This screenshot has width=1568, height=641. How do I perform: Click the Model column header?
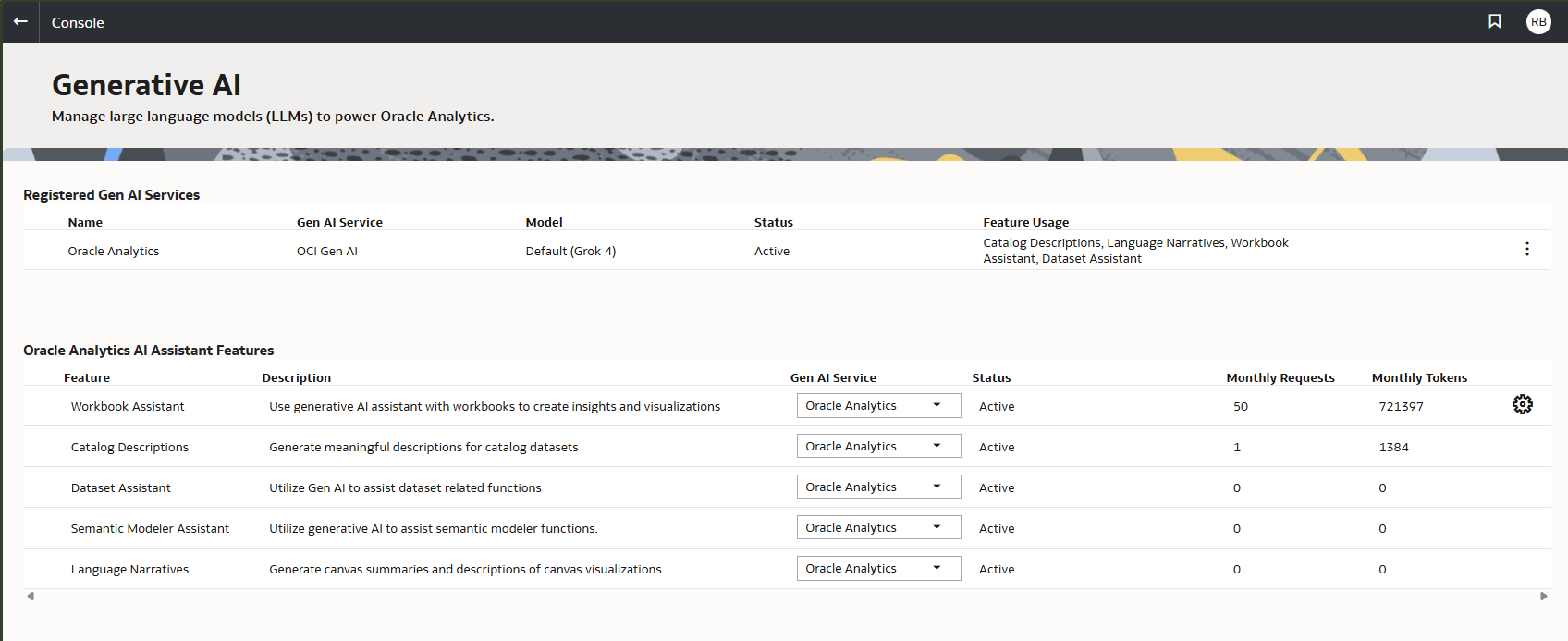[544, 223]
